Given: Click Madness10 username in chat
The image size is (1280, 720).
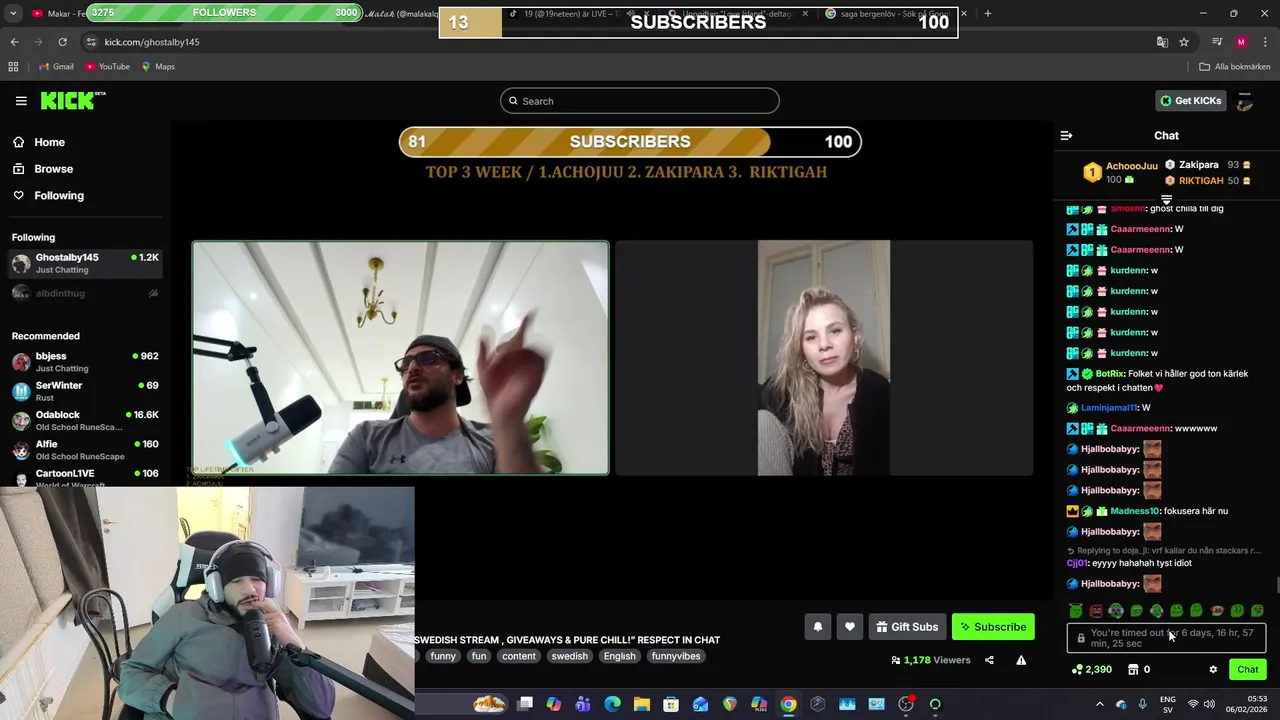Looking at the screenshot, I should click(x=1134, y=511).
